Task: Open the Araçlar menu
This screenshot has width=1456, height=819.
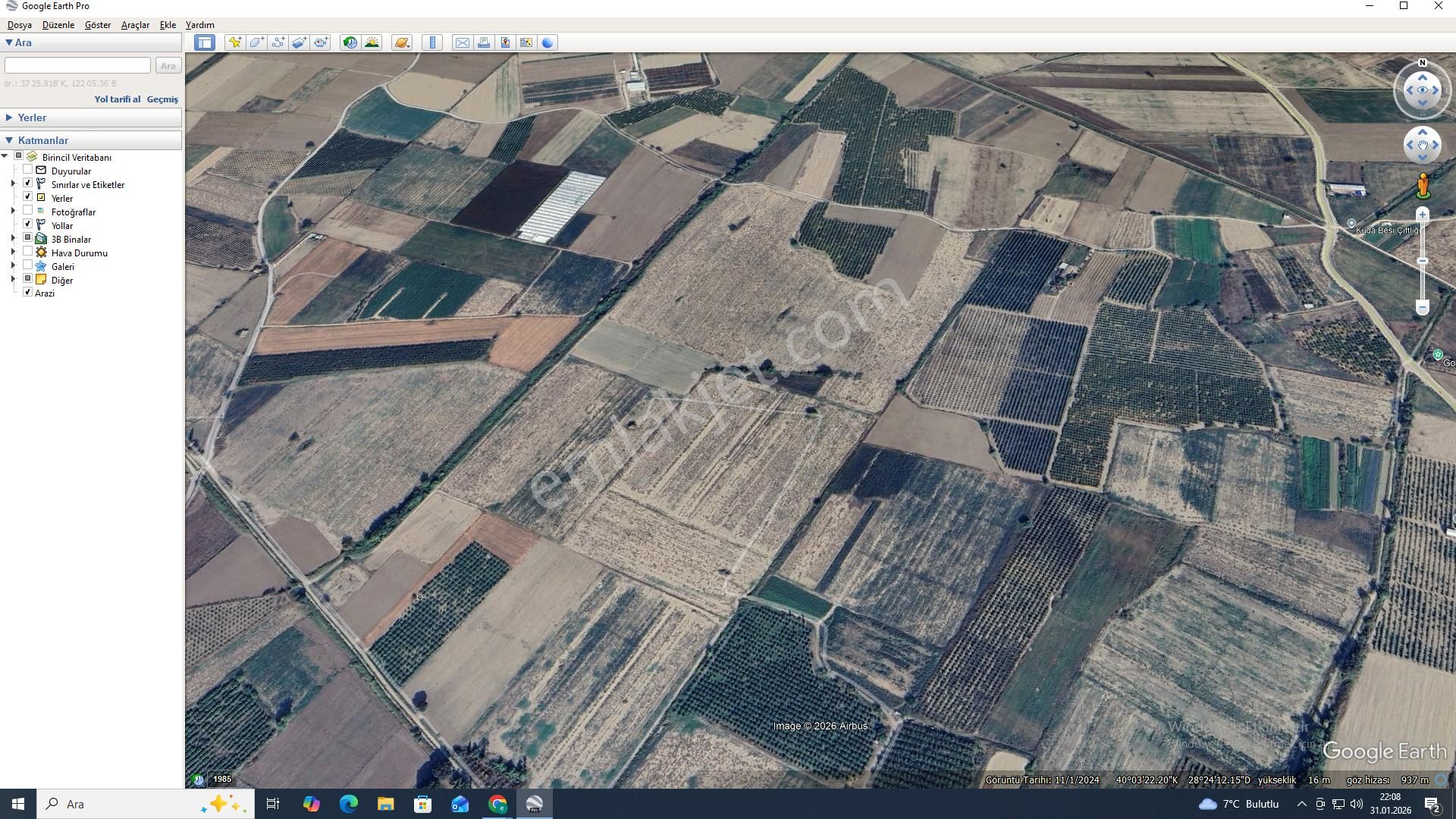Action: click(135, 25)
